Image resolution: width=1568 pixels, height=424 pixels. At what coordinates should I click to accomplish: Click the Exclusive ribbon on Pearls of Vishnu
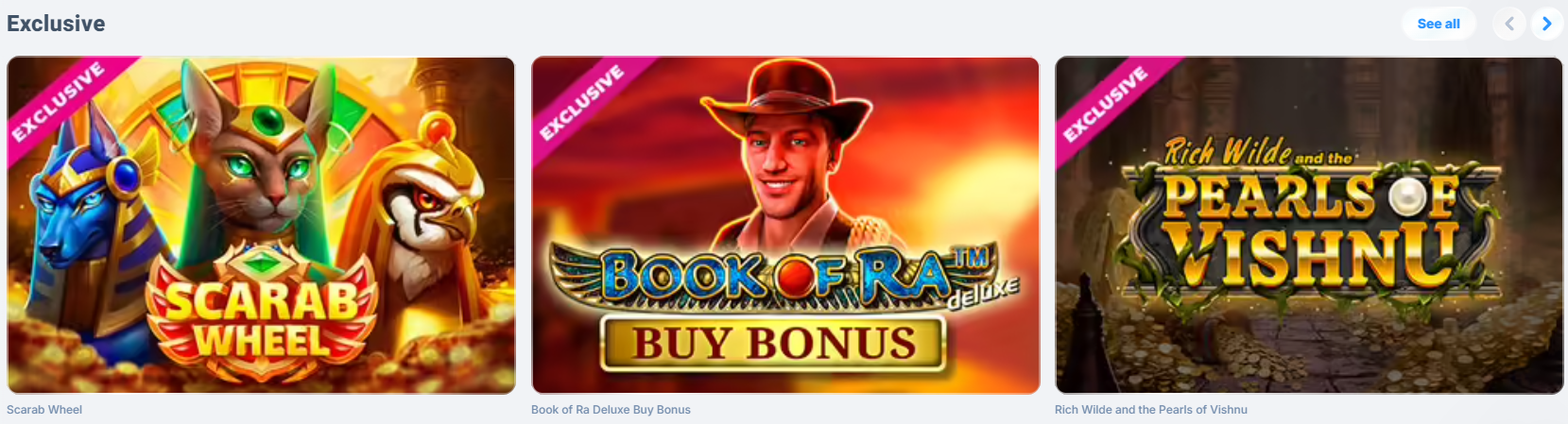pos(1107,101)
